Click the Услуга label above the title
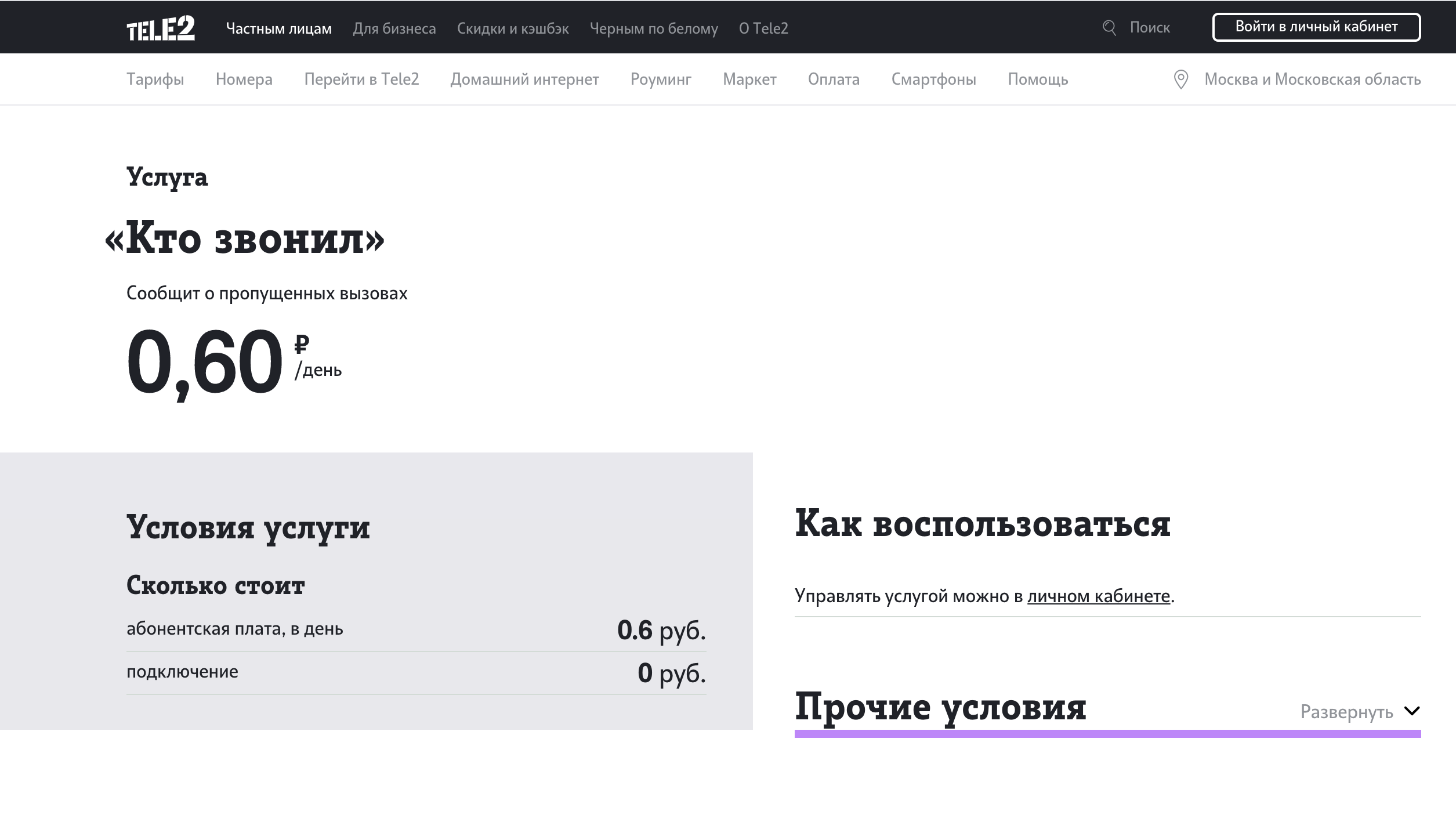Image resolution: width=1456 pixels, height=840 pixels. pos(167,177)
